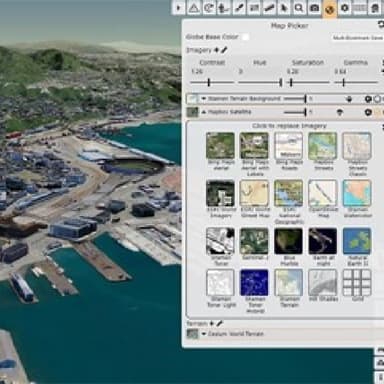The width and height of the screenshot is (384, 384).
Task: Click the circular arrow toolbar icon
Action: (209, 8)
